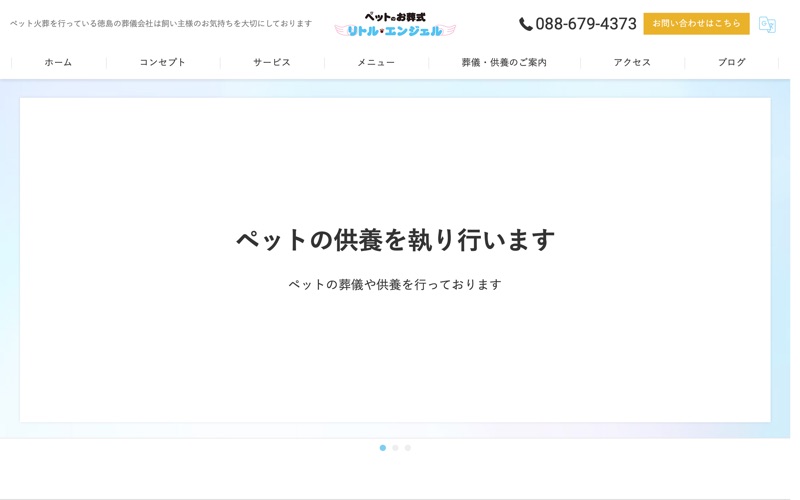
Task: Open the メニュー navigation item
Action: point(376,62)
